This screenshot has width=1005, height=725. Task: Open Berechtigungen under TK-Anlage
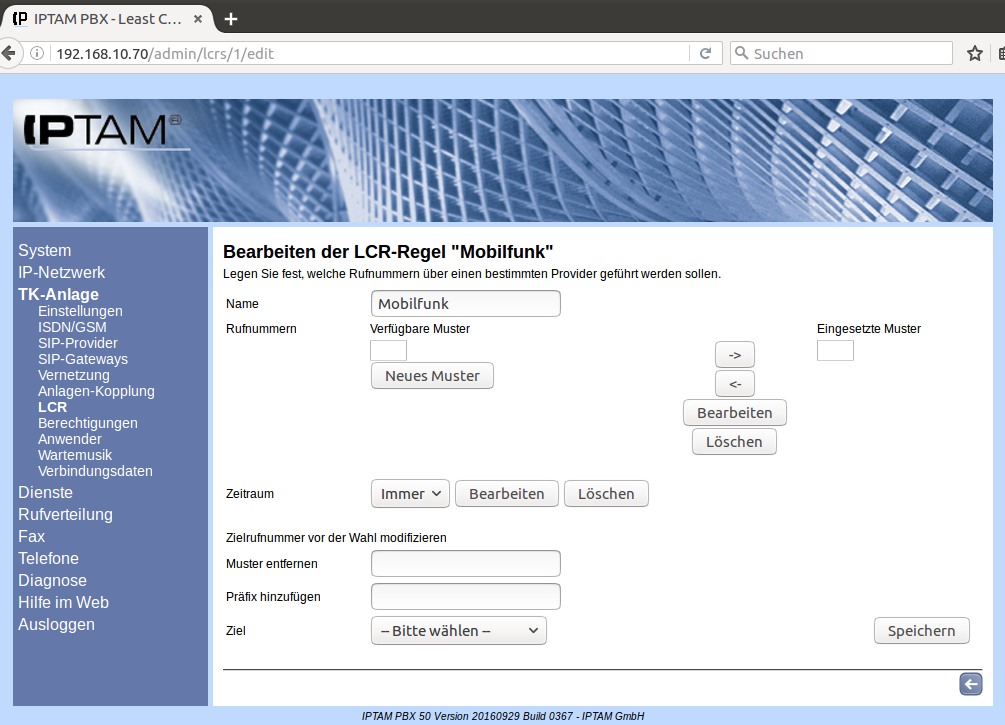pyautogui.click(x=87, y=423)
